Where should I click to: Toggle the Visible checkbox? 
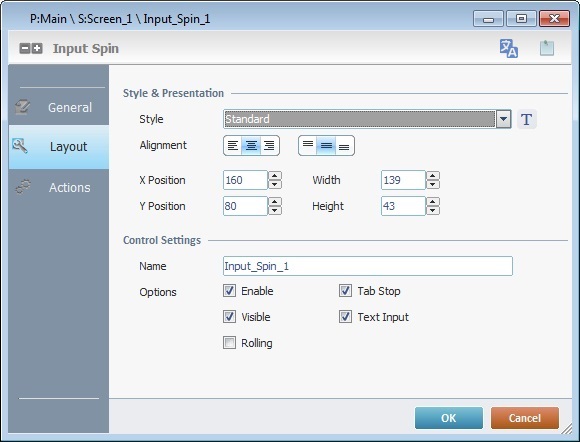pos(229,317)
